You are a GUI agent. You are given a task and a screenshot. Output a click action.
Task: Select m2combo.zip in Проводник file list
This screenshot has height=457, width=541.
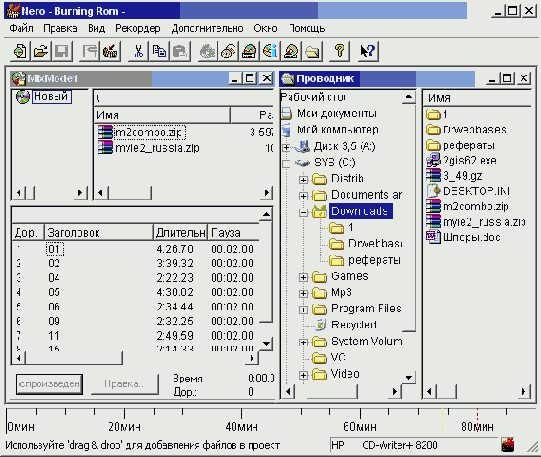point(475,206)
